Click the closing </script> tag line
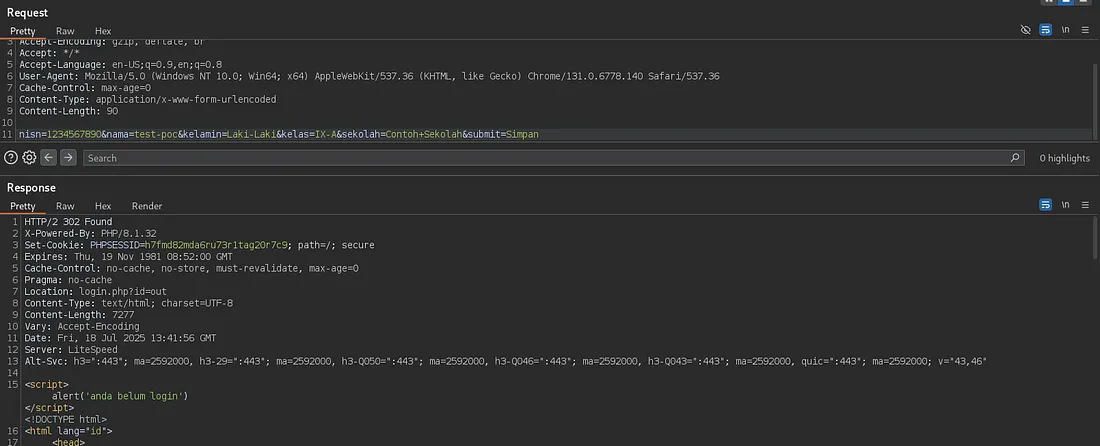 [x=49, y=407]
